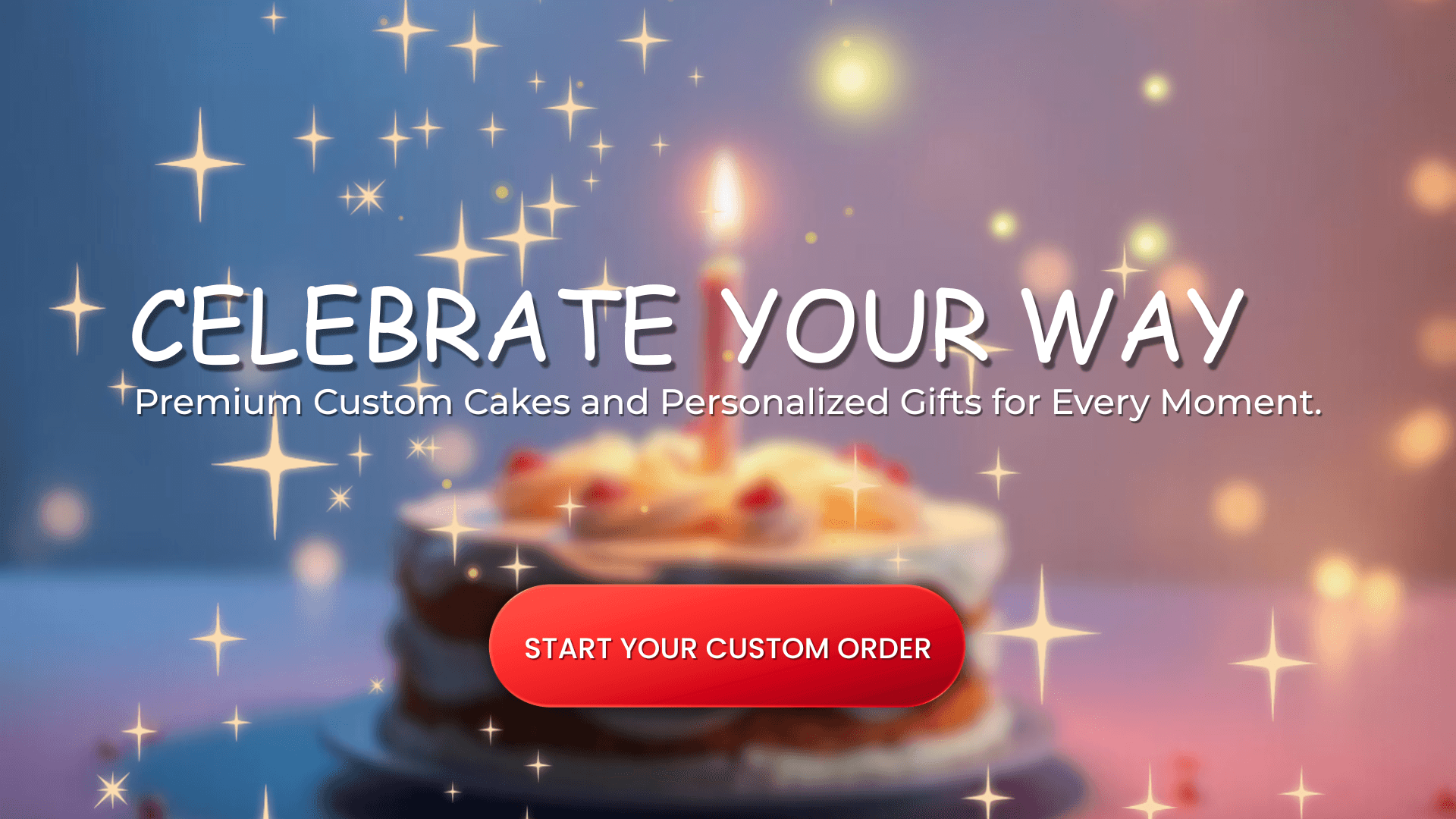Screen dimensions: 1456x819
Task: Click the Celebrate Your Way headline
Action: click(x=687, y=326)
